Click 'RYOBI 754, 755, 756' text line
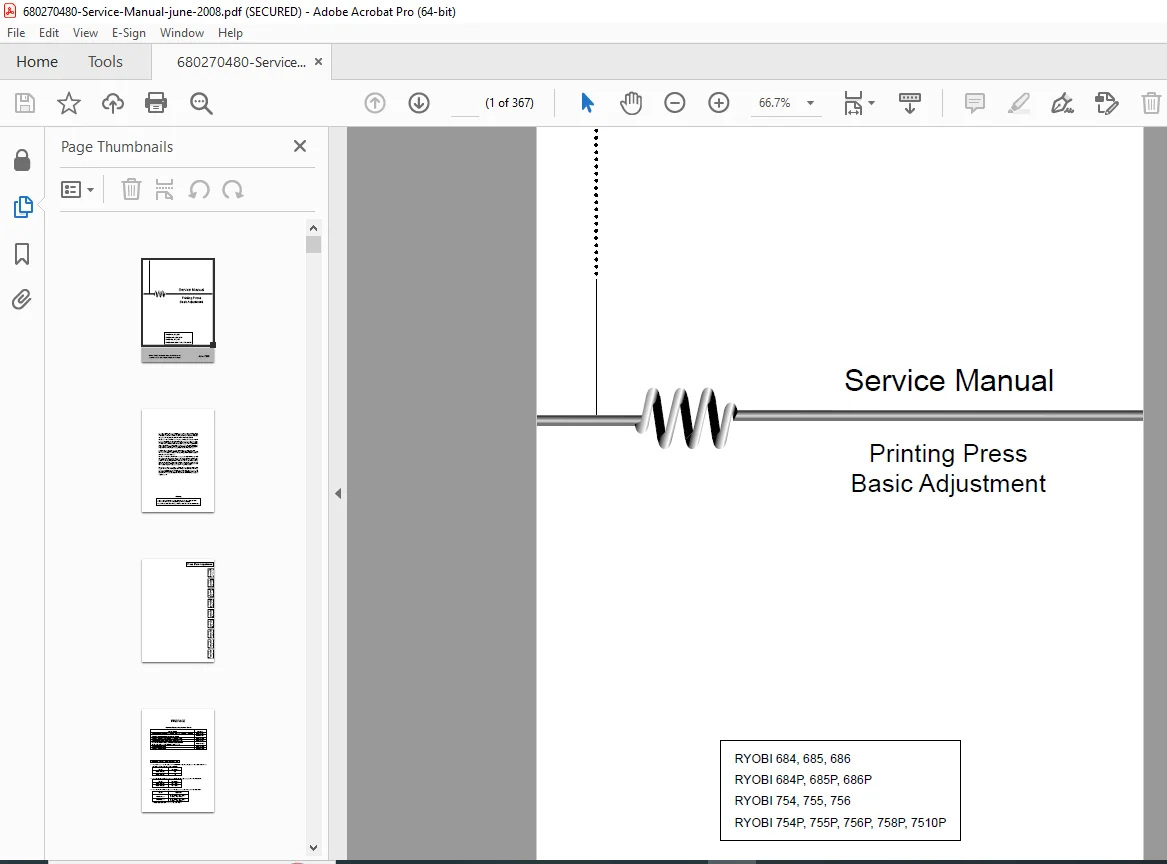 (793, 801)
